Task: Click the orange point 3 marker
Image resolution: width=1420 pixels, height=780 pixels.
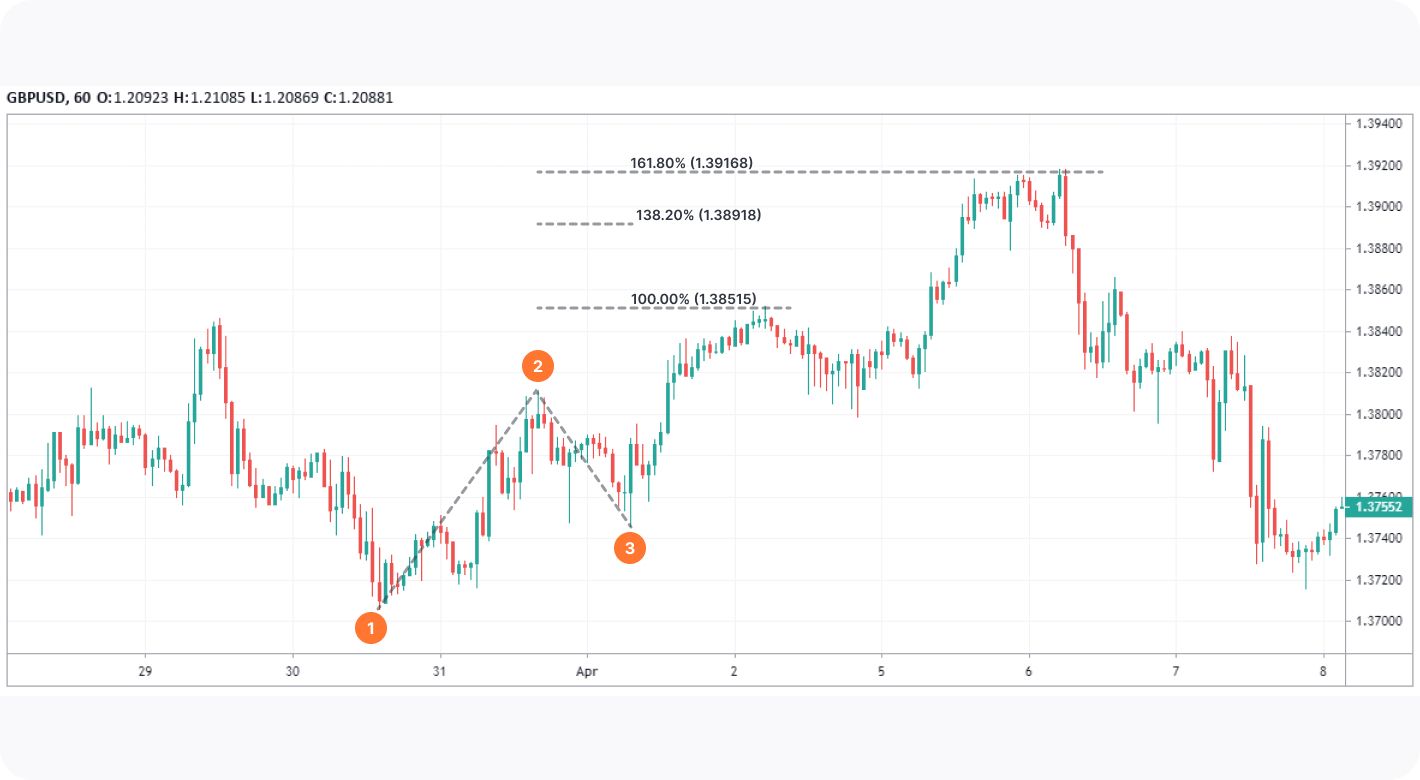Action: pyautogui.click(x=629, y=548)
